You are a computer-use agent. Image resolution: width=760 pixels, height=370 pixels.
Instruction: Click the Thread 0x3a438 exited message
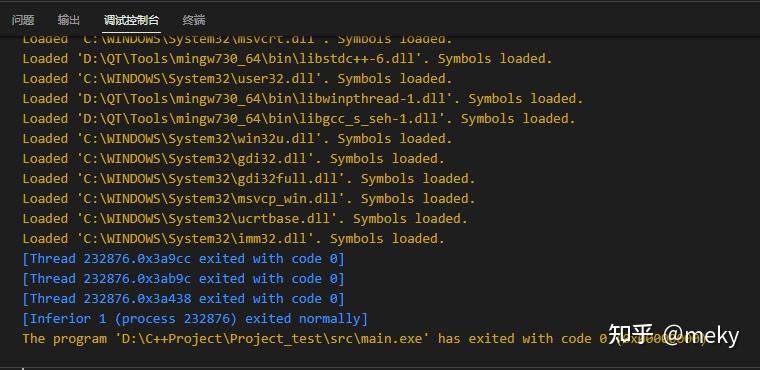(x=183, y=298)
